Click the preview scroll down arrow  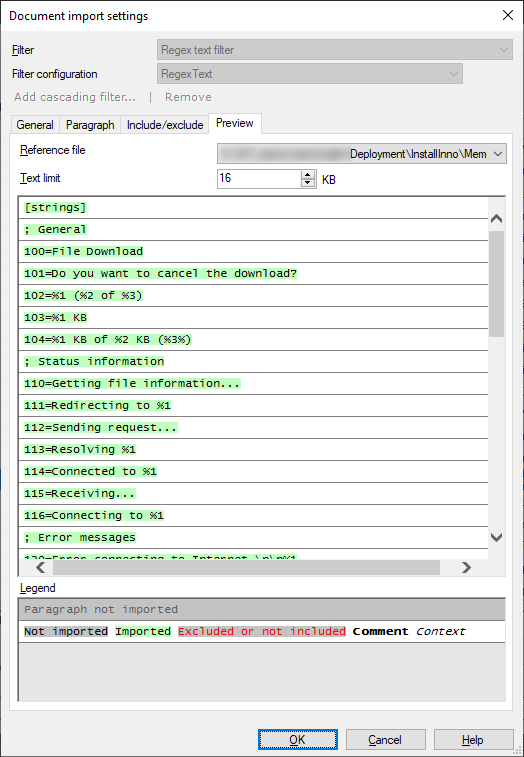click(x=496, y=537)
